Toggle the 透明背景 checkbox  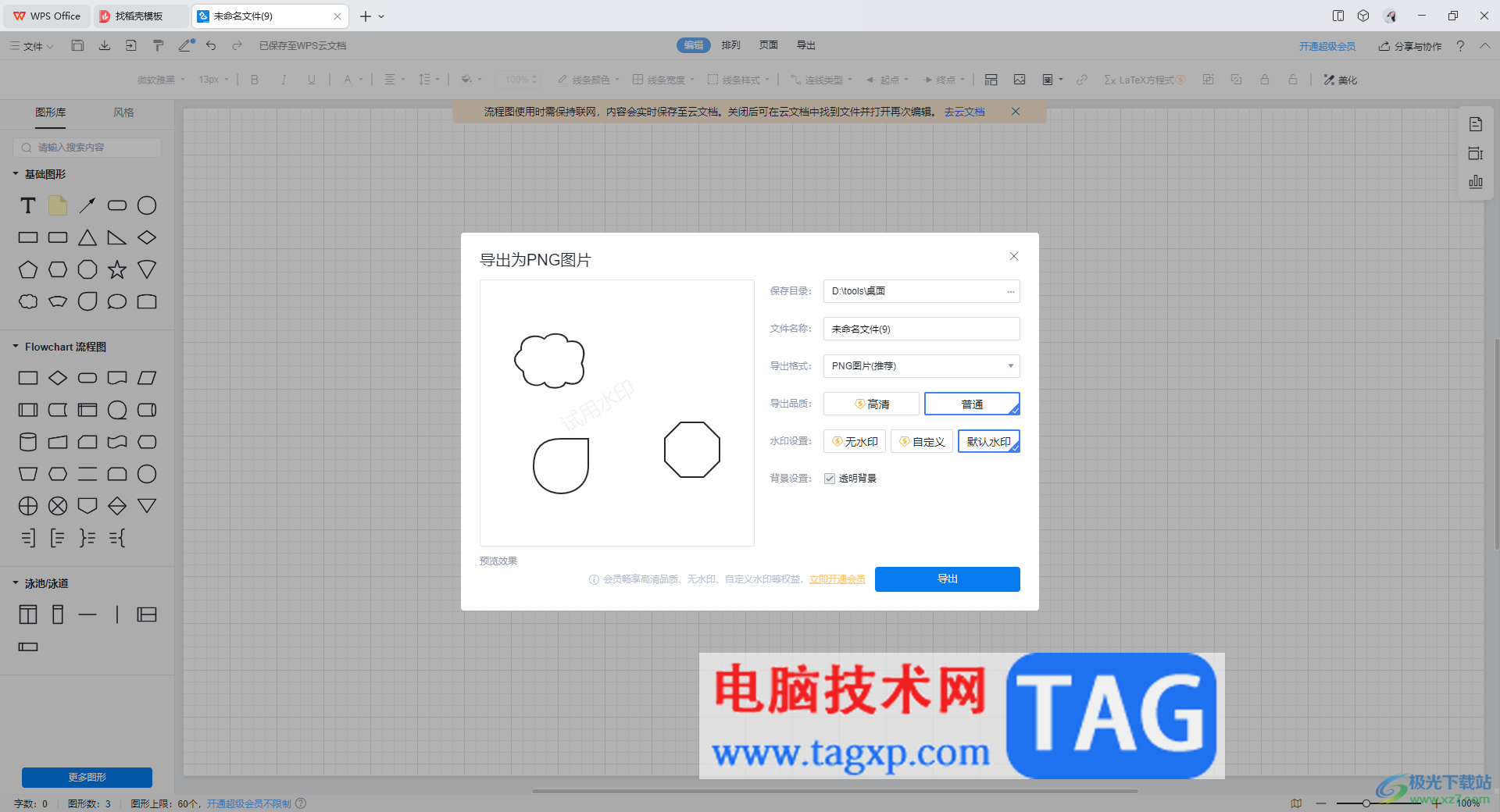(830, 479)
